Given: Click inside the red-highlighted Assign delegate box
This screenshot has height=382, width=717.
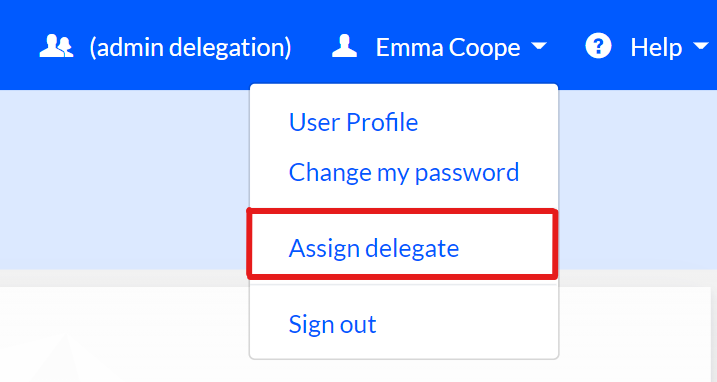Looking at the screenshot, I should click(x=402, y=244).
